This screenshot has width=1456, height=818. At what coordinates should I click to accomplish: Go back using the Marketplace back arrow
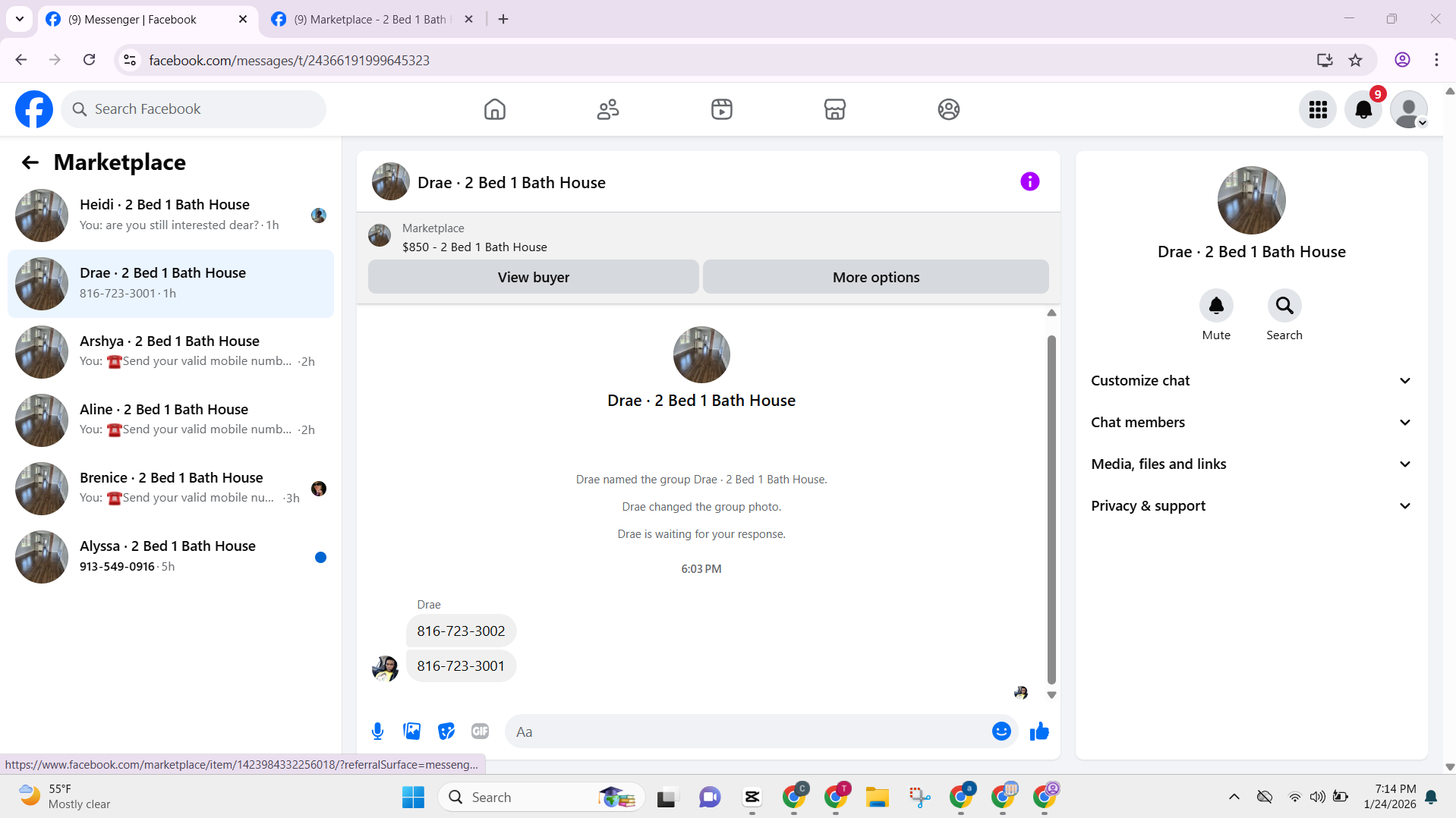pos(30,162)
